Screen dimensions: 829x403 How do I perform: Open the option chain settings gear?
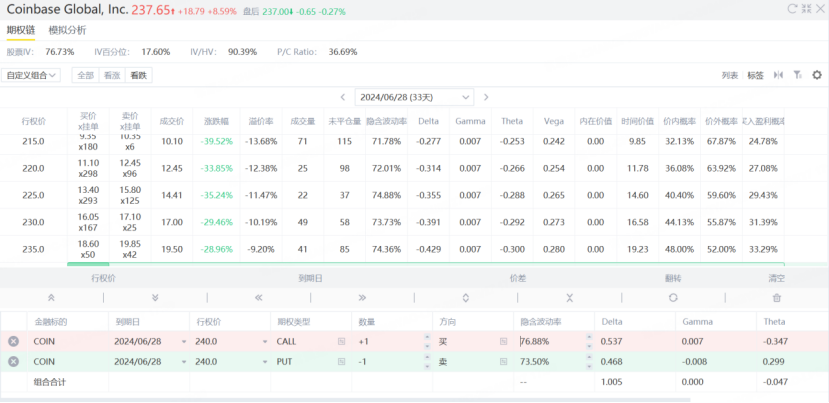coord(817,75)
